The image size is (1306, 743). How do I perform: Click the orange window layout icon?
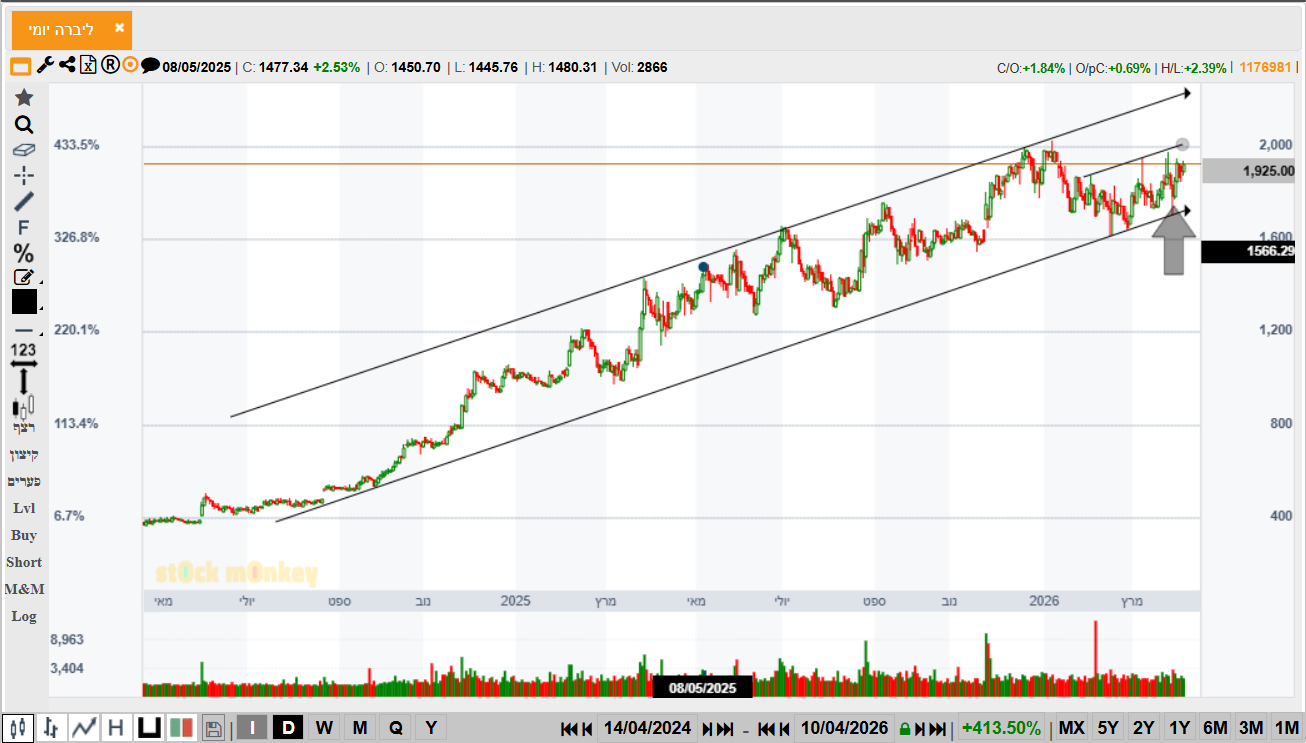(21, 67)
